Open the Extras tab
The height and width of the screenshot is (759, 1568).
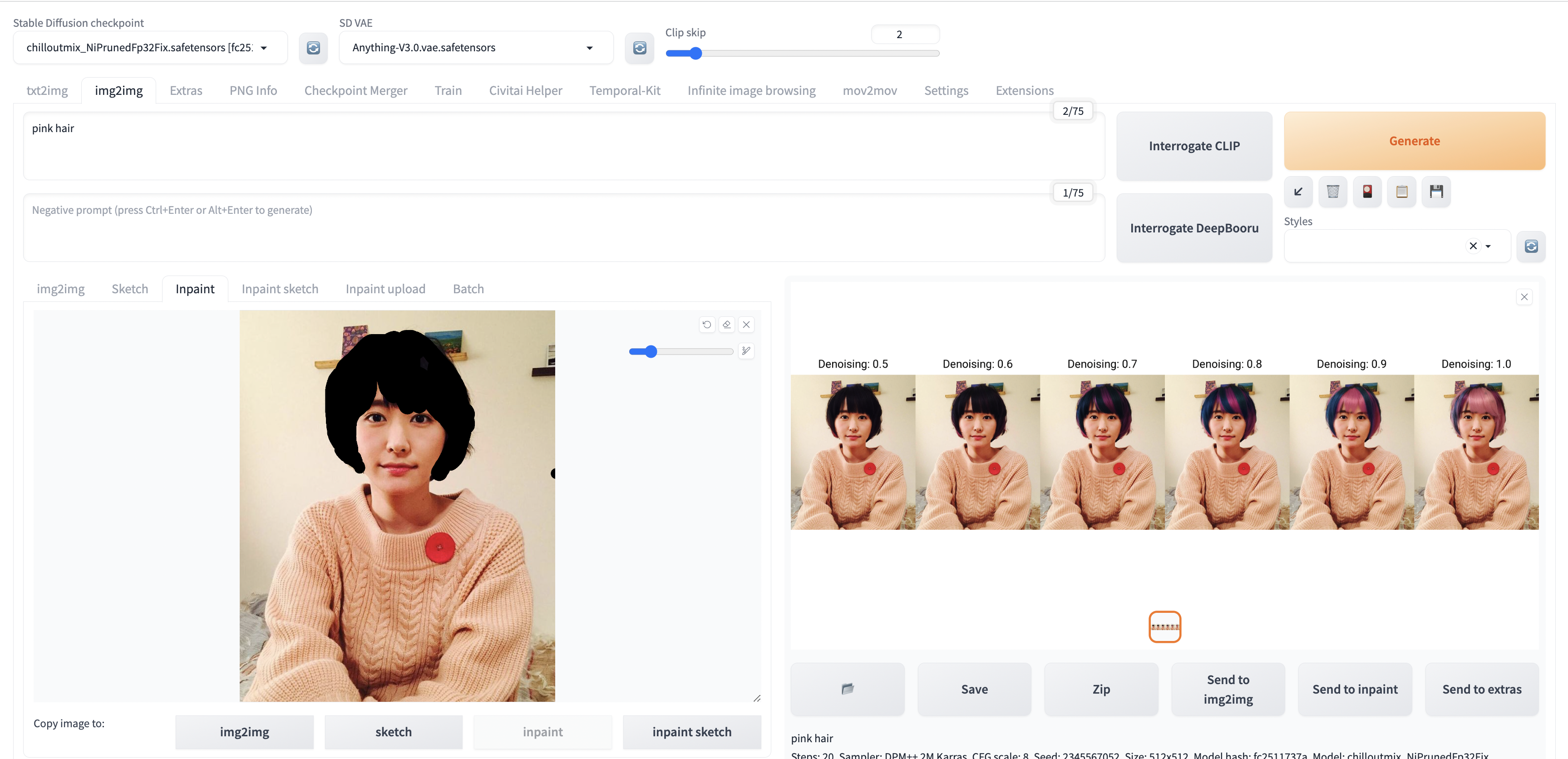(x=186, y=90)
